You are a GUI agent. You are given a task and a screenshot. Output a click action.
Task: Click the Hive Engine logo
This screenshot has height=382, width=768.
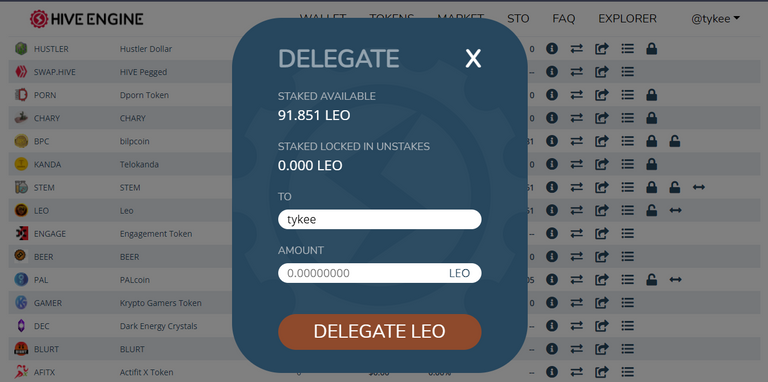[x=86, y=19]
